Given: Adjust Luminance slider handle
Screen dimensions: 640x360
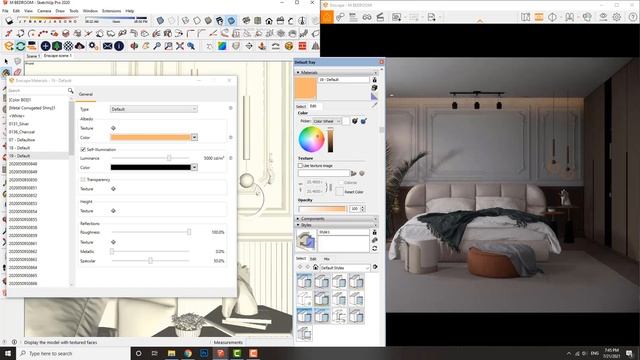Looking at the screenshot, I should point(169,158).
